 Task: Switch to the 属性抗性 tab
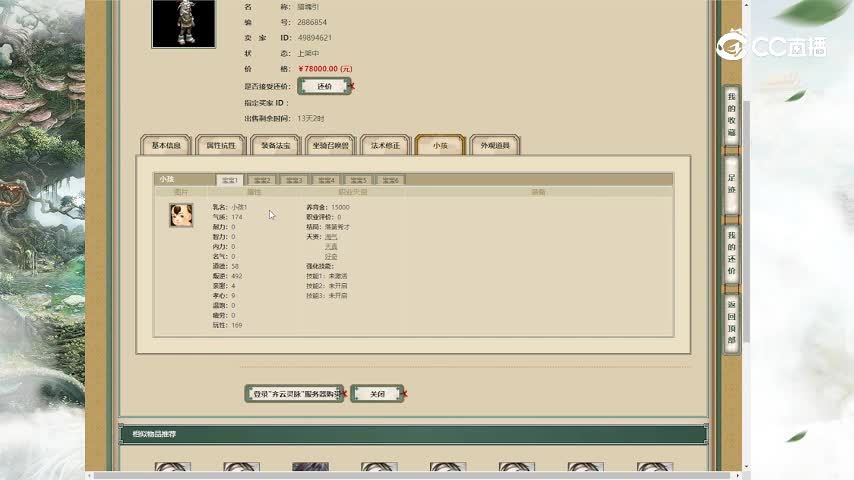[x=221, y=146]
